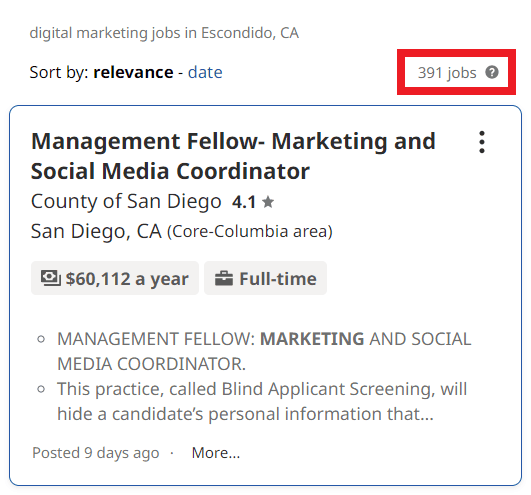Click the Full-time job type tag
The width and height of the screenshot is (531, 495).
pos(266,278)
